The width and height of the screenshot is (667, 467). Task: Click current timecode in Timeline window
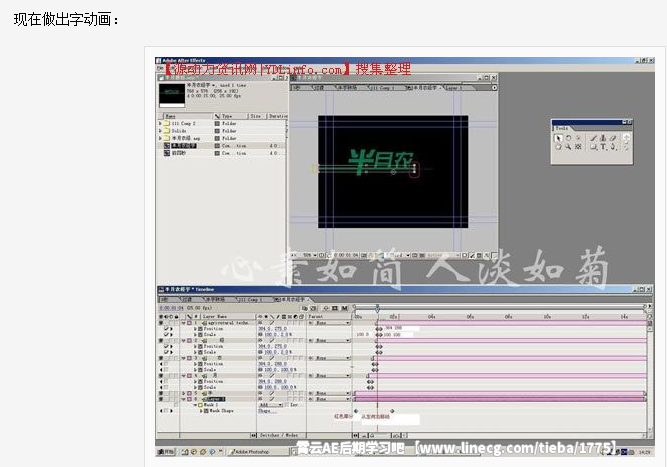pyautogui.click(x=172, y=308)
